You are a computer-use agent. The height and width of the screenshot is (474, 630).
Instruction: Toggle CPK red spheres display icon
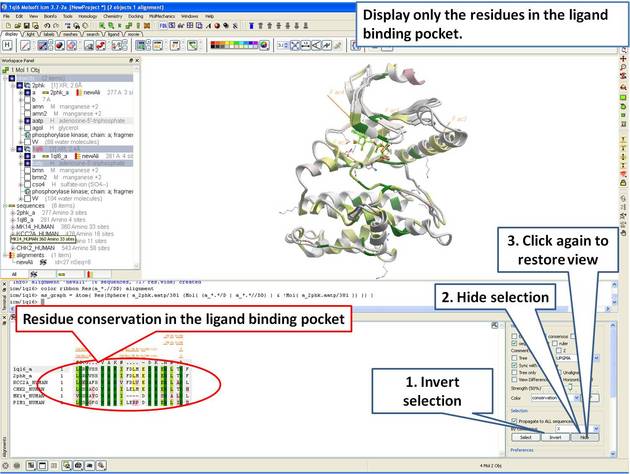pyautogui.click(x=59, y=45)
